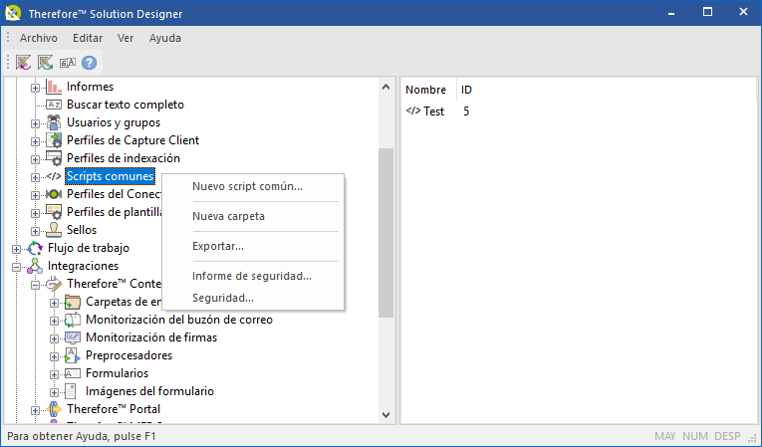Viewport: 762px width, 447px height.
Task: Click the blue help question mark icon
Action: coord(89,62)
